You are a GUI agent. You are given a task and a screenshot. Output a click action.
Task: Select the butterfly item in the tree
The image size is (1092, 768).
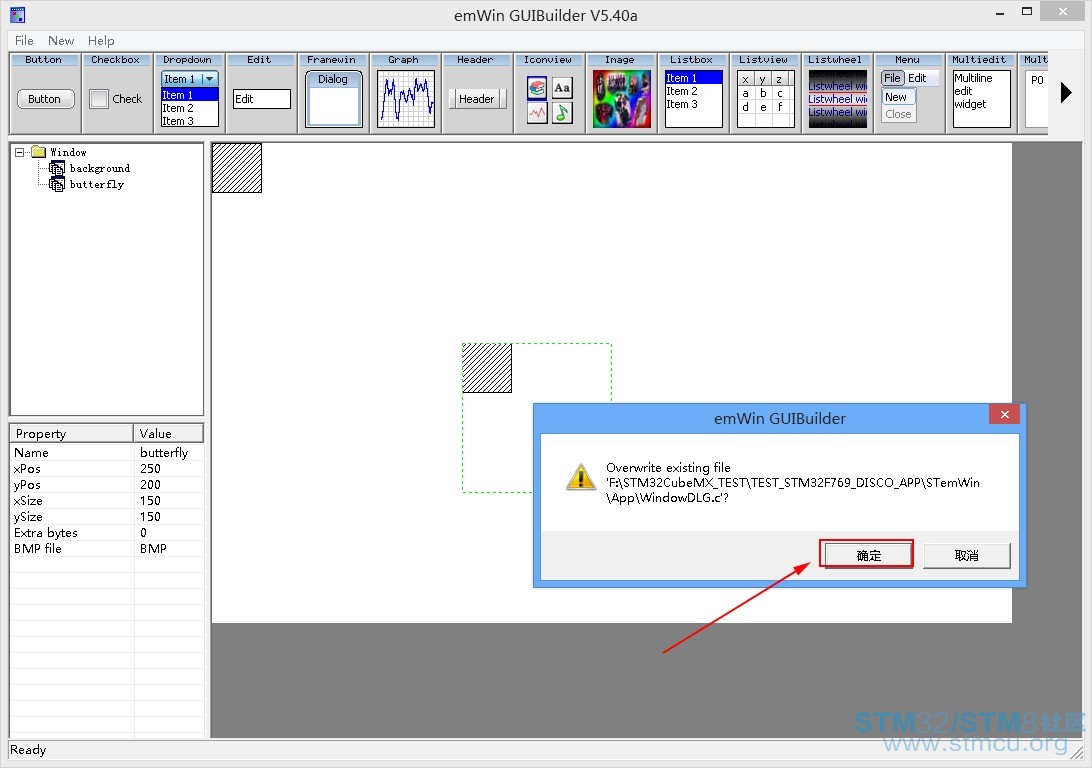(x=97, y=185)
